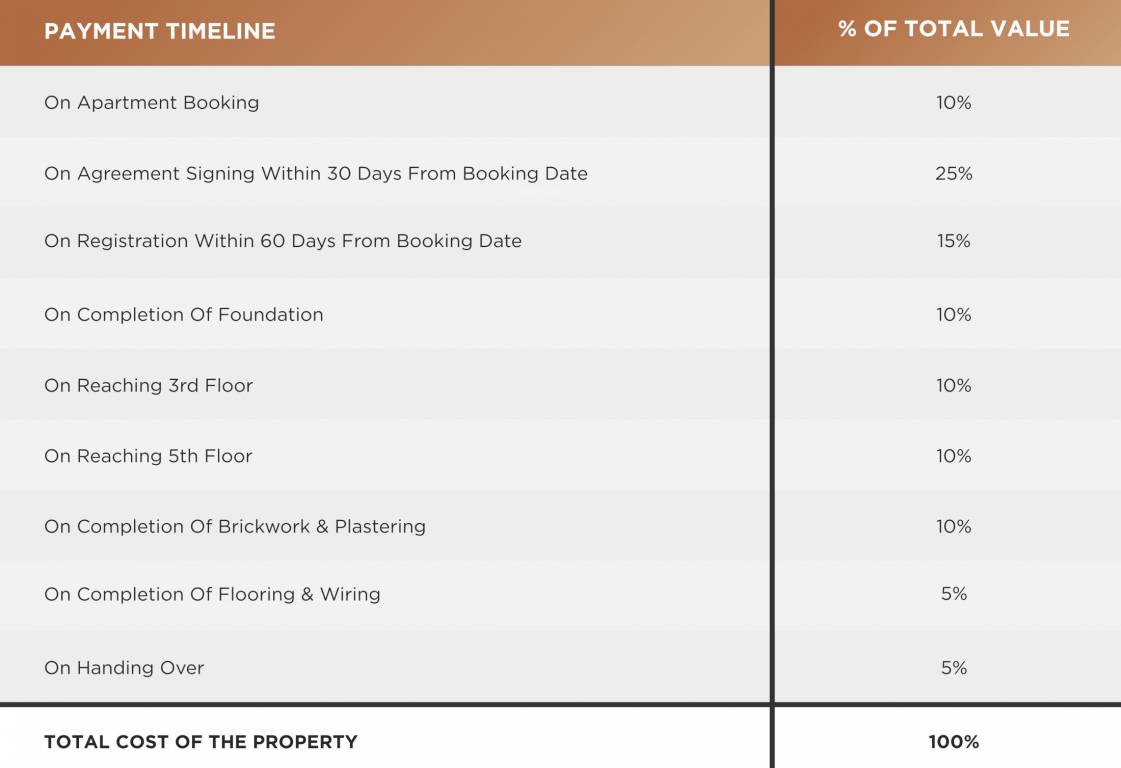Click the 10% value for 3rd Floor

tap(953, 386)
